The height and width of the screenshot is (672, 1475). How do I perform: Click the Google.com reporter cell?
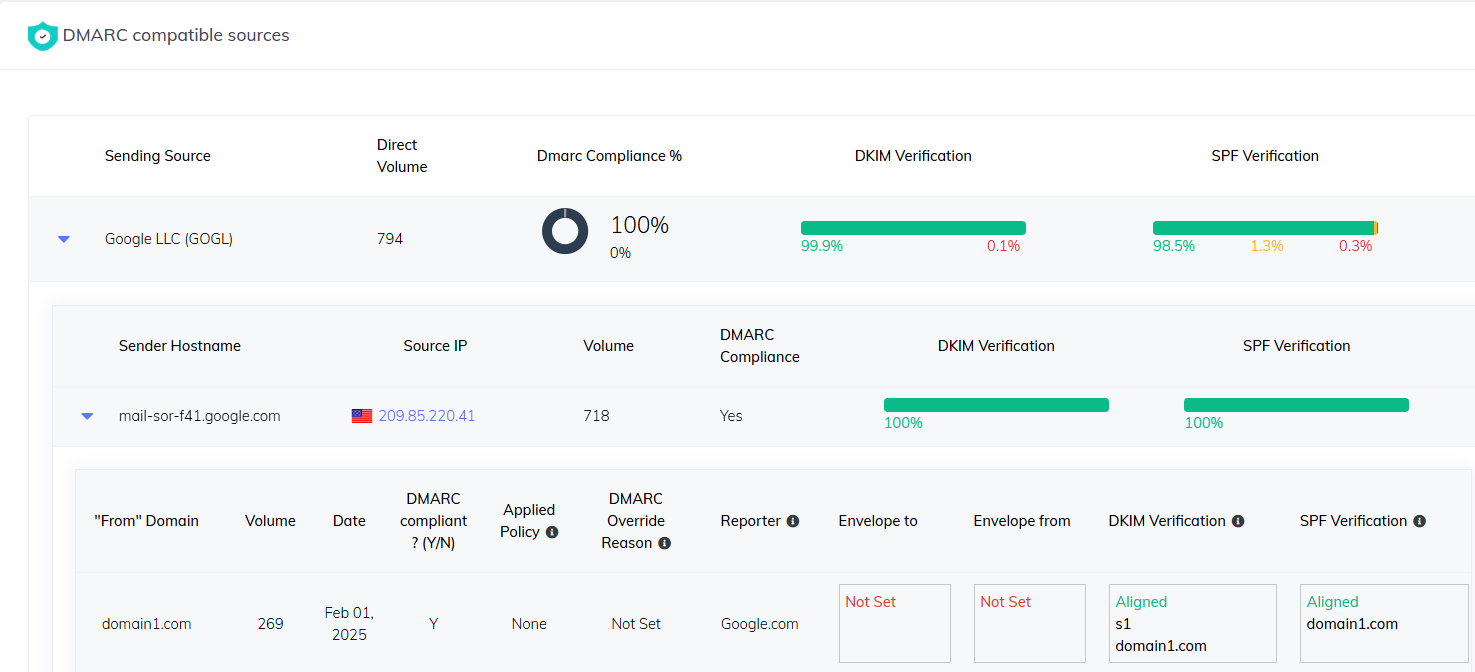[x=760, y=624]
